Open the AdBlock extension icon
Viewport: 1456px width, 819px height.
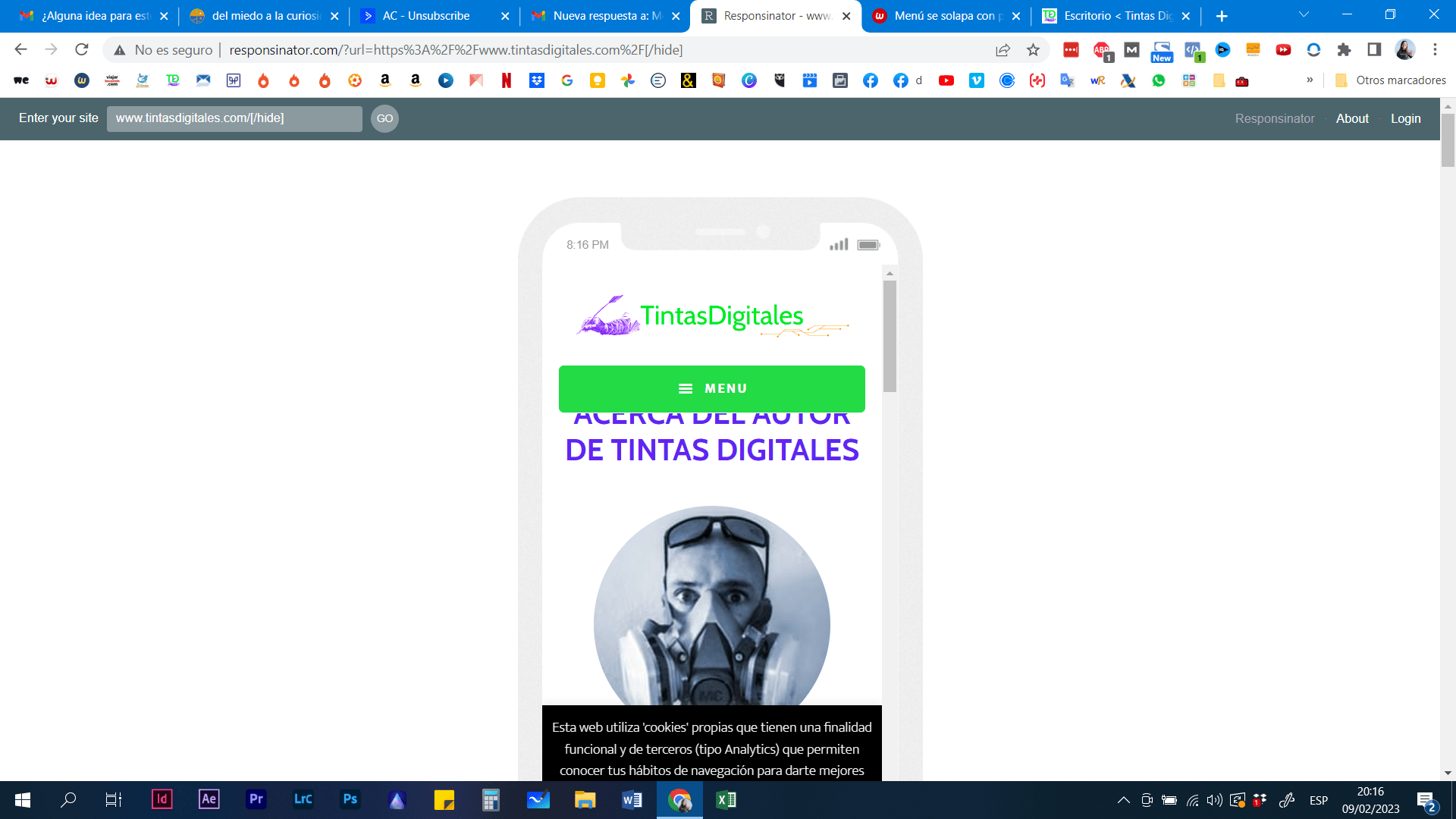point(1102,51)
